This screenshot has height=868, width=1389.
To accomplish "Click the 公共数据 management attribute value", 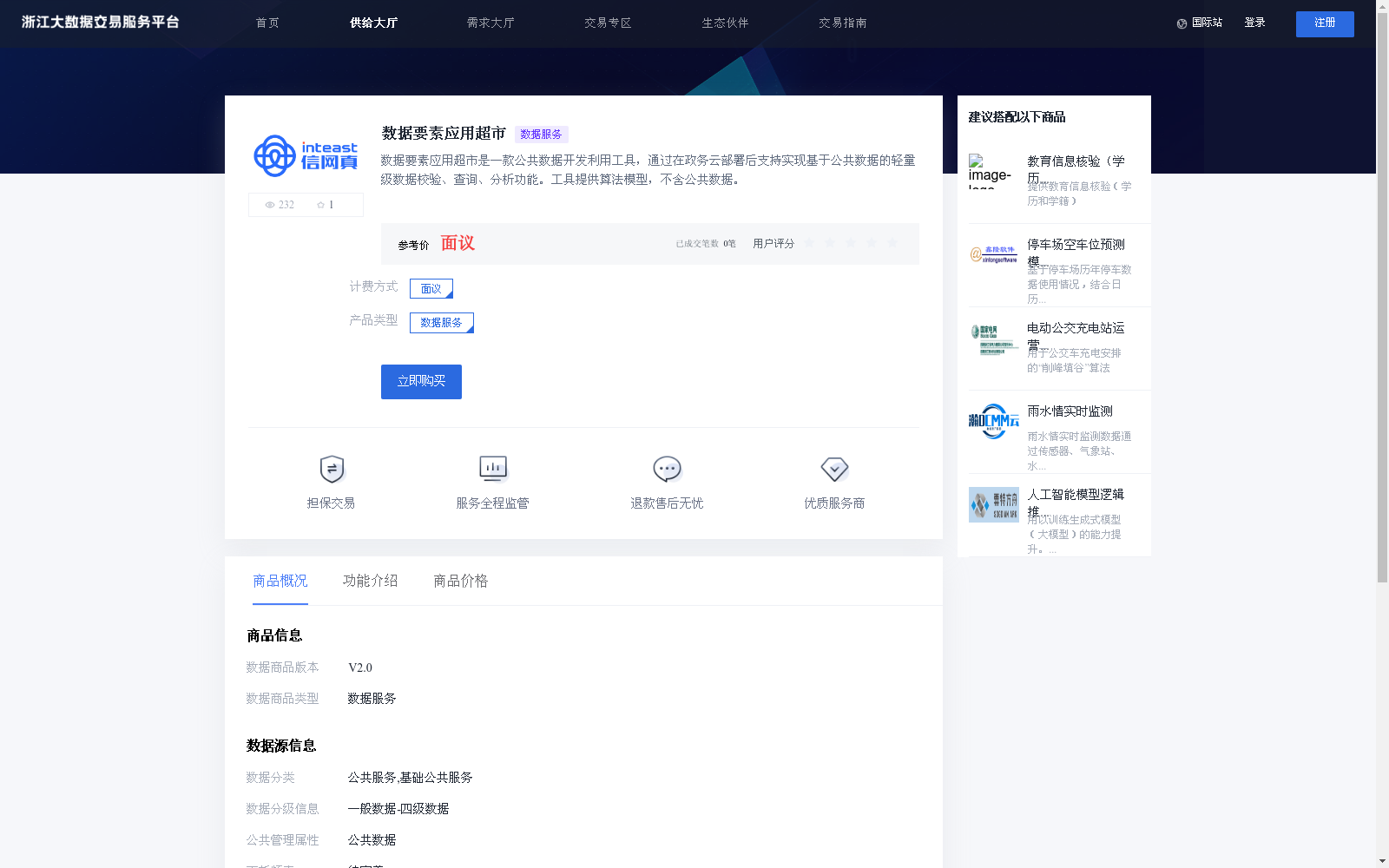I will (372, 840).
